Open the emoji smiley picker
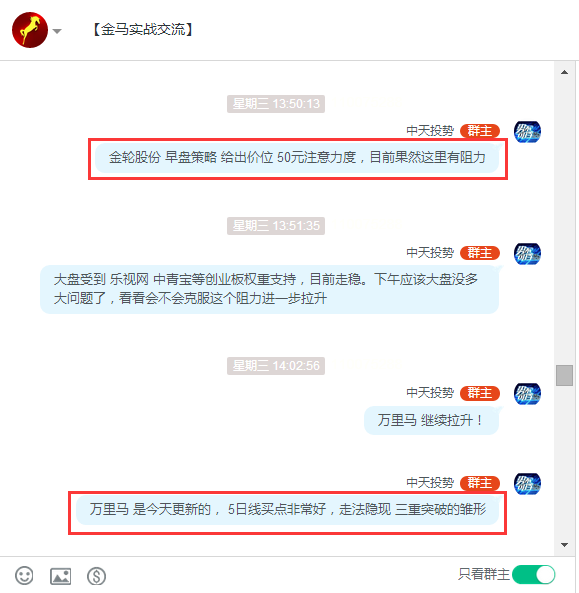Screen dimensions: 579x593 (24, 576)
